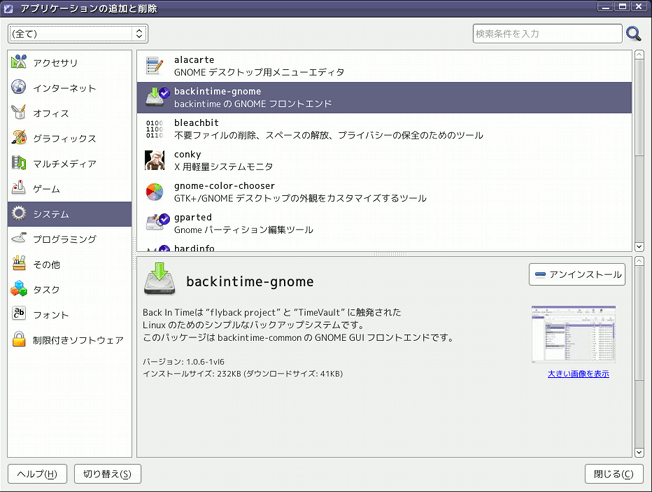The width and height of the screenshot is (652, 492).
Task: Select the プログラミング category
Action: (x=69, y=239)
